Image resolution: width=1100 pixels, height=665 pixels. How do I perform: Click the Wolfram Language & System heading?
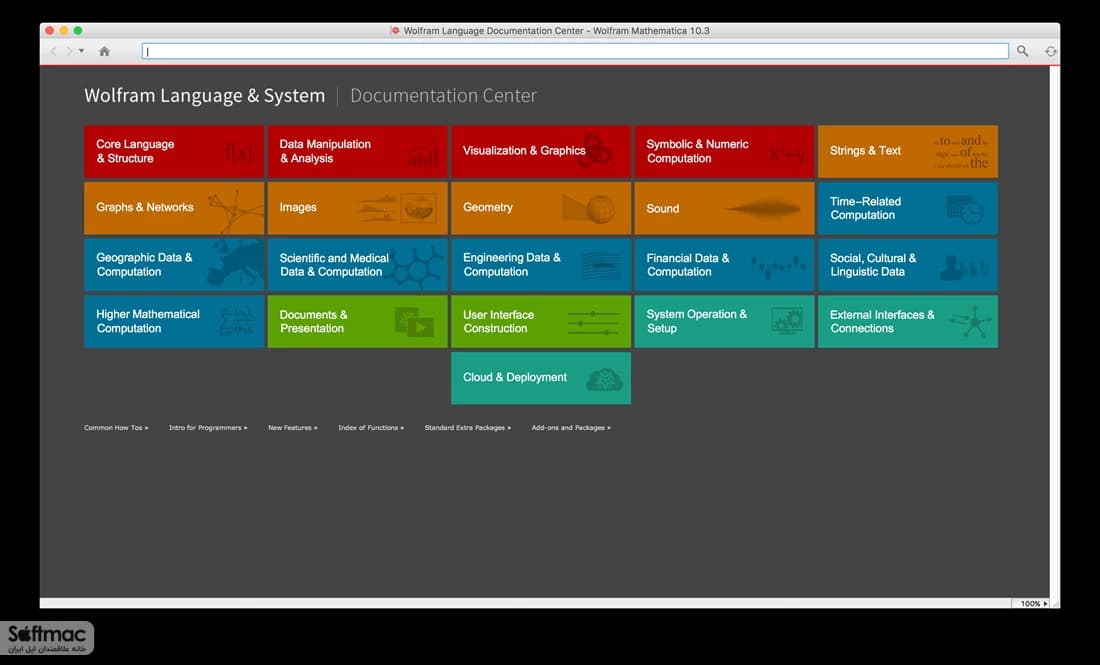coord(205,95)
